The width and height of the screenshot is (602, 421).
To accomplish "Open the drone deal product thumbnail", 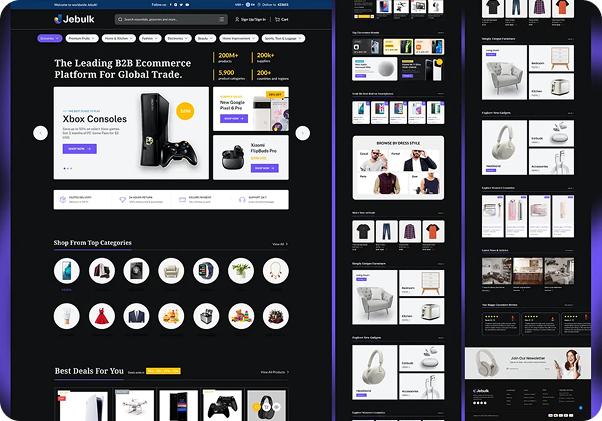I will [134, 405].
